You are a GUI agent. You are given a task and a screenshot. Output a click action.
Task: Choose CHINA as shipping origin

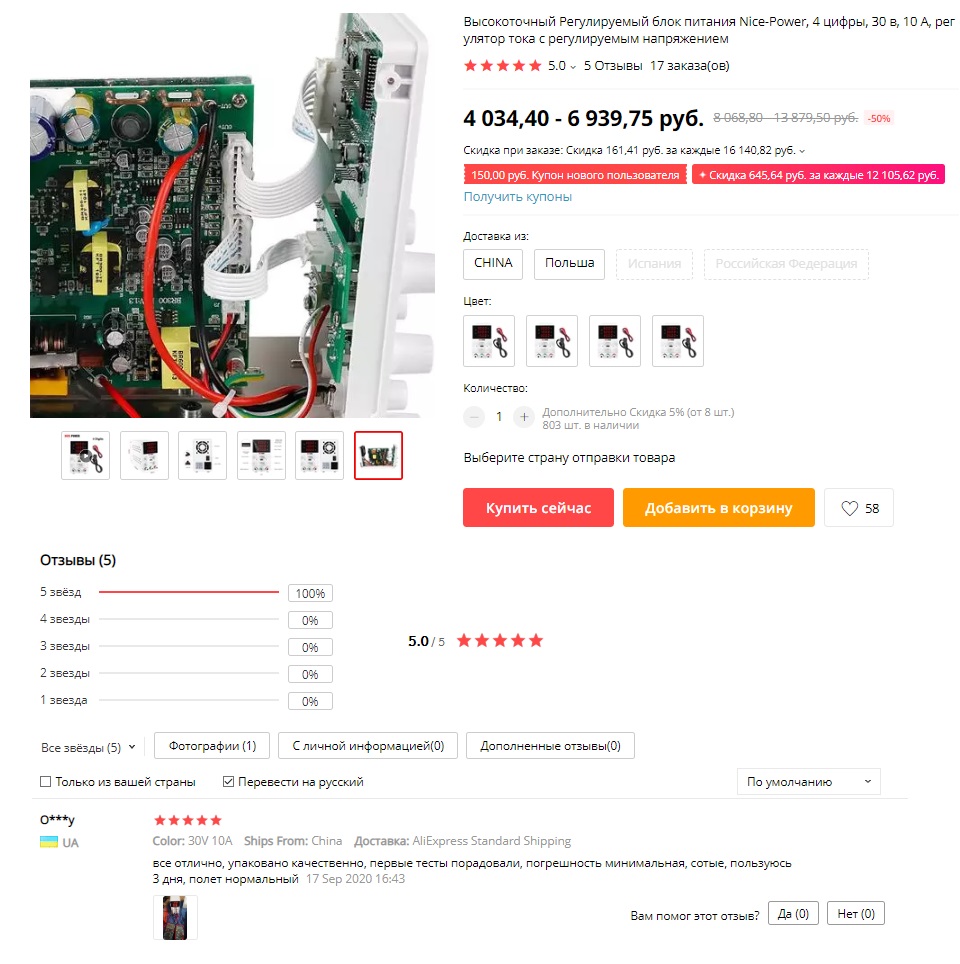tap(493, 264)
